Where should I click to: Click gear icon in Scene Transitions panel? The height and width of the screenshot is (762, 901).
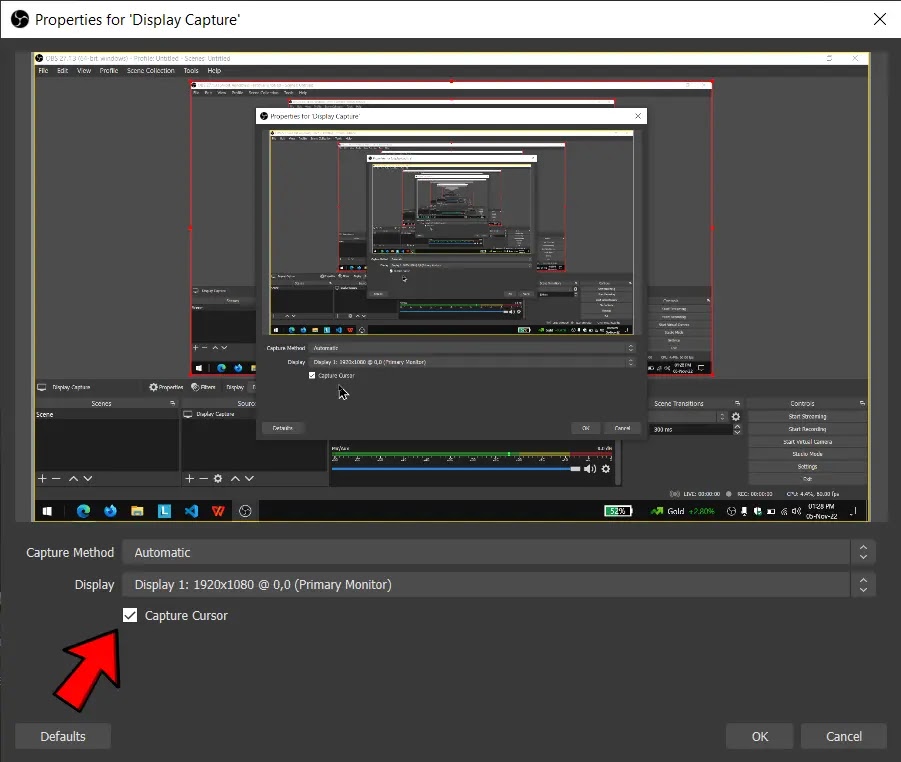(736, 417)
